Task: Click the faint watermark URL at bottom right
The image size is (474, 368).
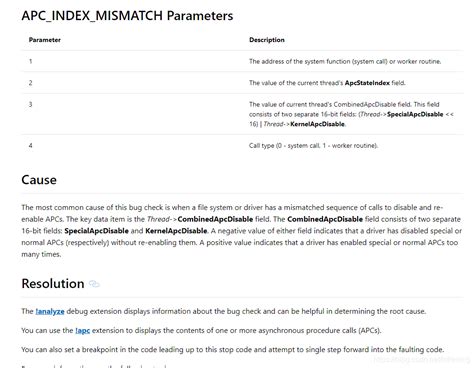Action: (422, 359)
